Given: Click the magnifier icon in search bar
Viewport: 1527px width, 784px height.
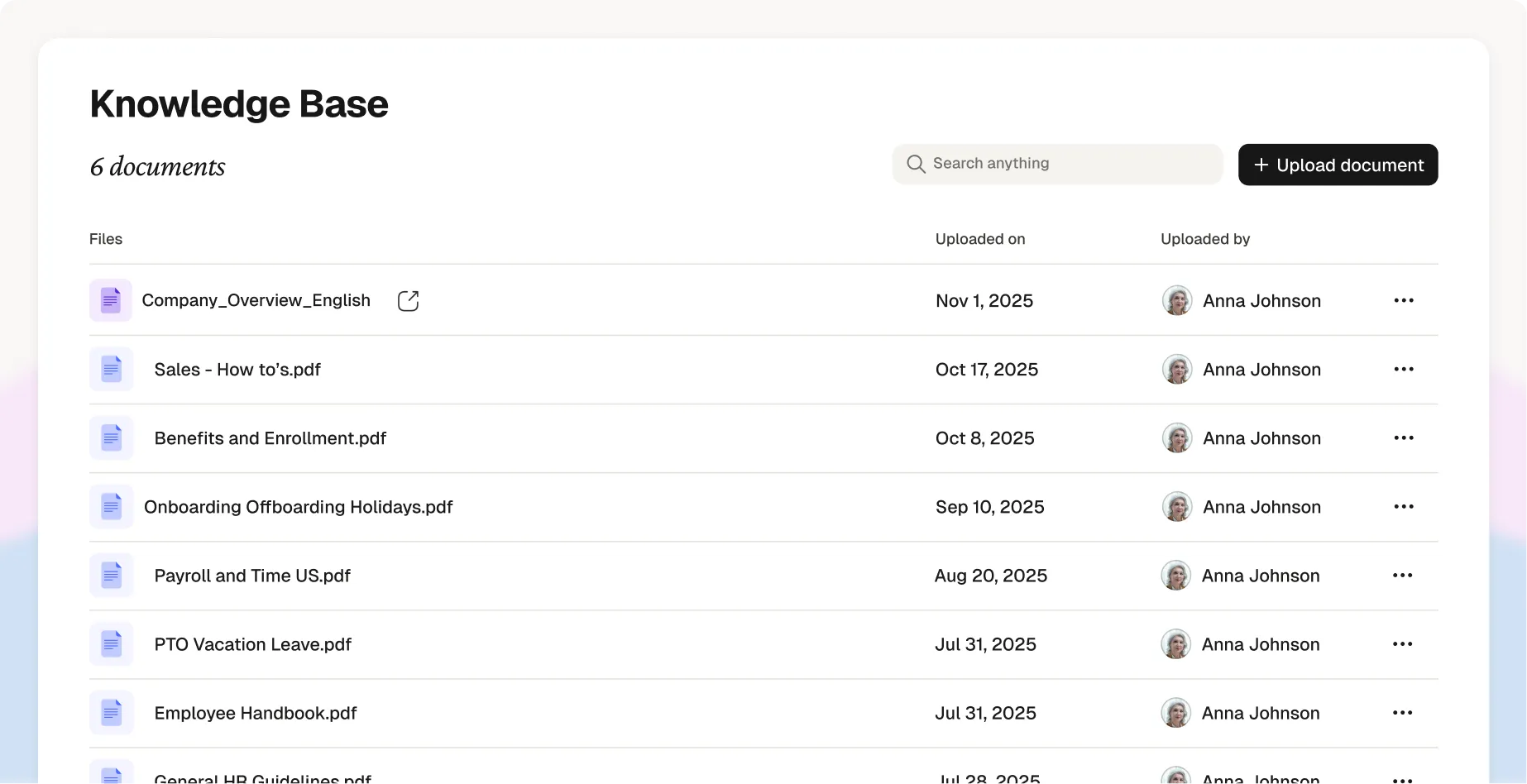Looking at the screenshot, I should click(916, 164).
